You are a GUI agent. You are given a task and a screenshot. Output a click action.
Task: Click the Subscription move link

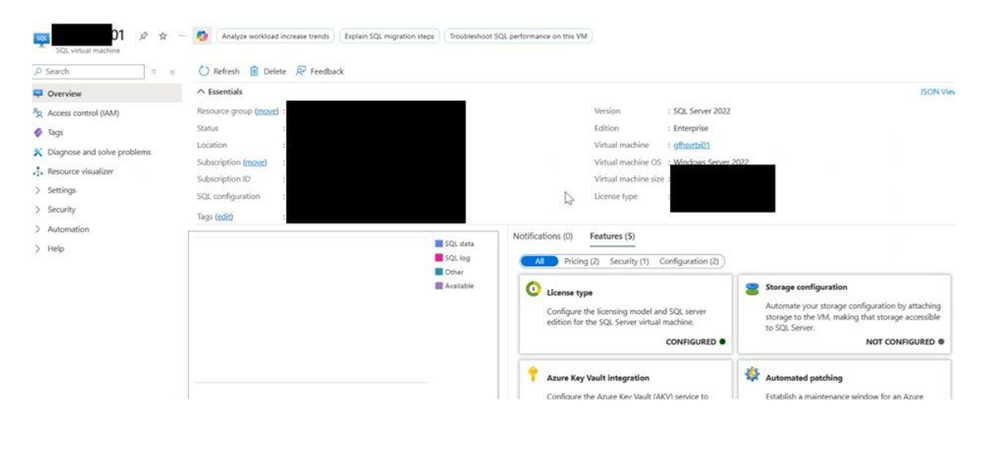click(255, 162)
